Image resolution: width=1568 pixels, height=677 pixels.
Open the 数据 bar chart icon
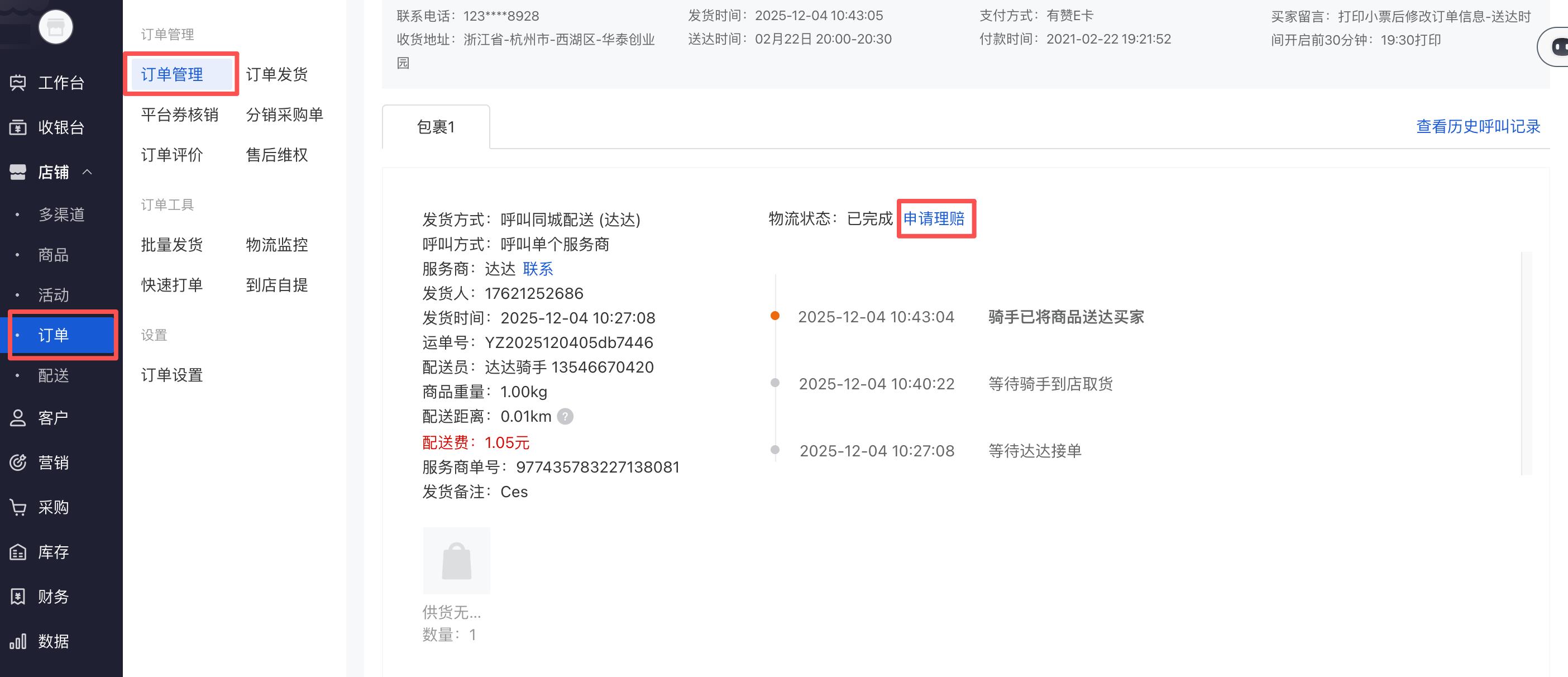point(18,641)
